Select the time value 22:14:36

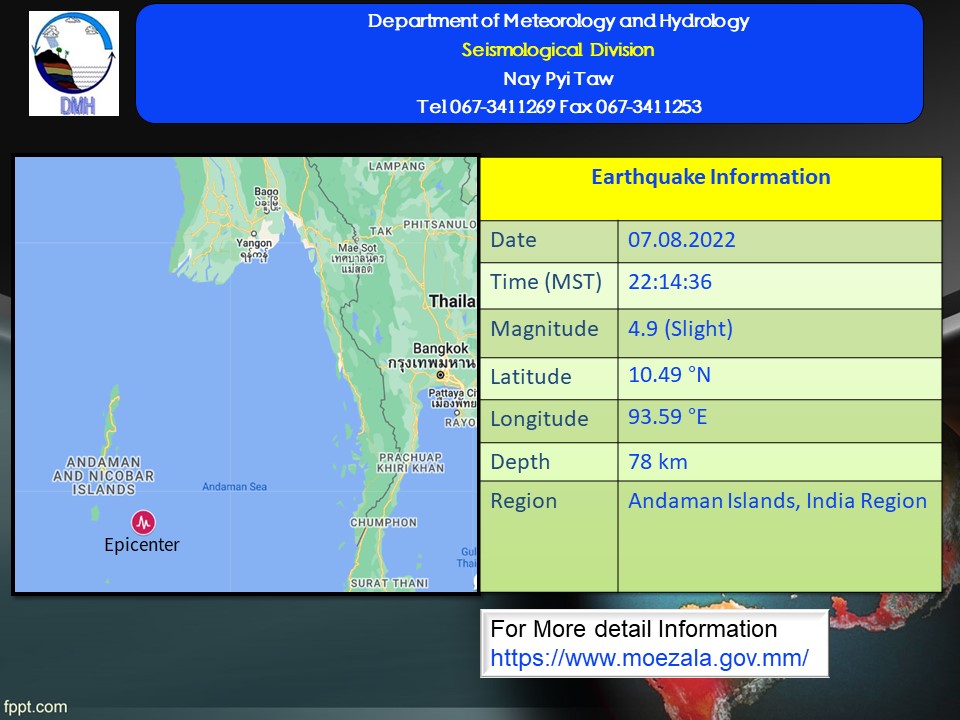(x=670, y=282)
